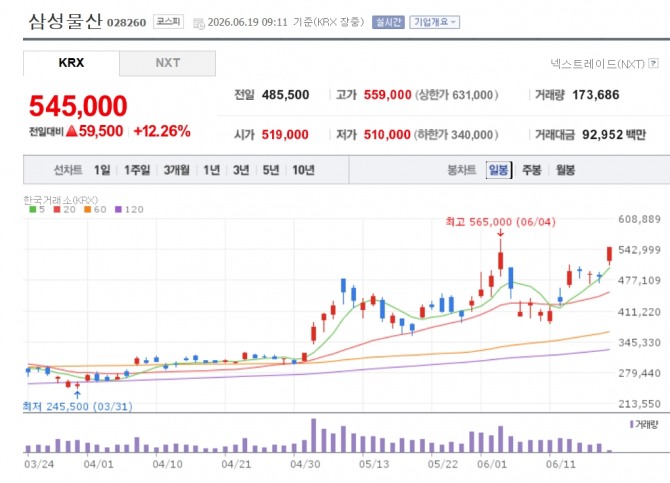Click the current price 545,000
Viewport: 670px width, 483px height.
[78, 106]
